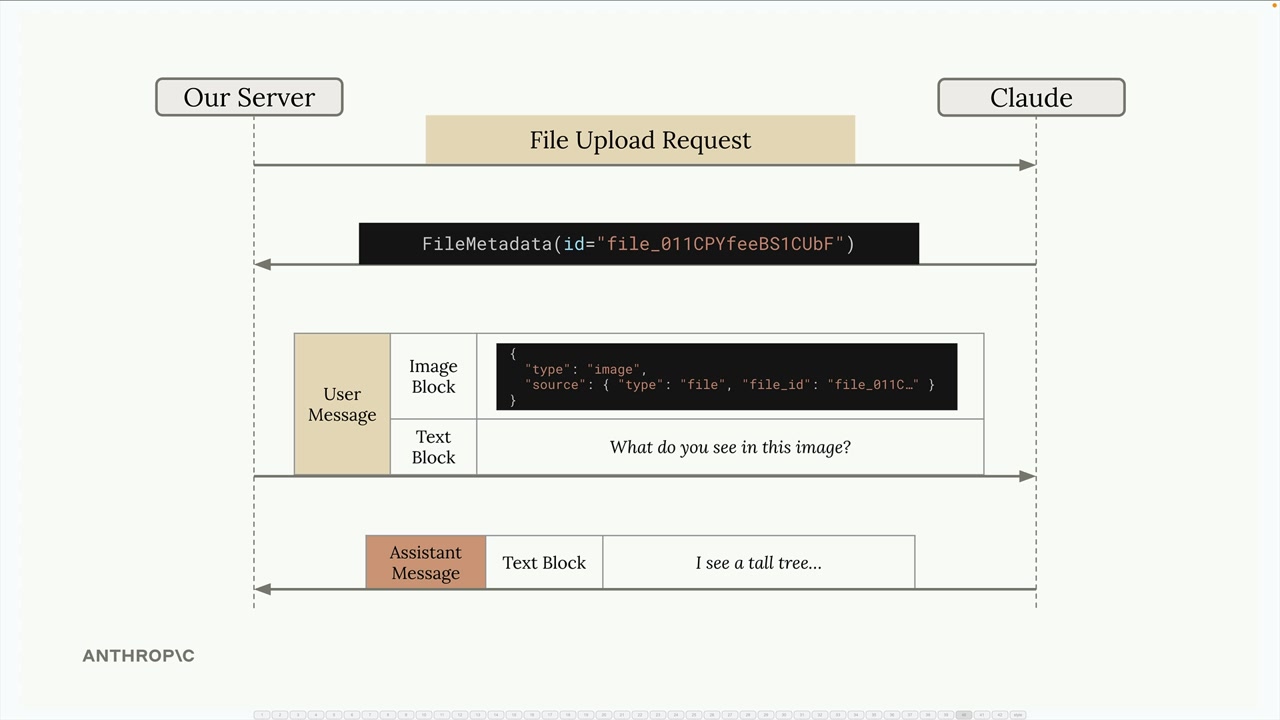Click the Anthropic logo
Image resolution: width=1280 pixels, height=720 pixels.
[138, 656]
